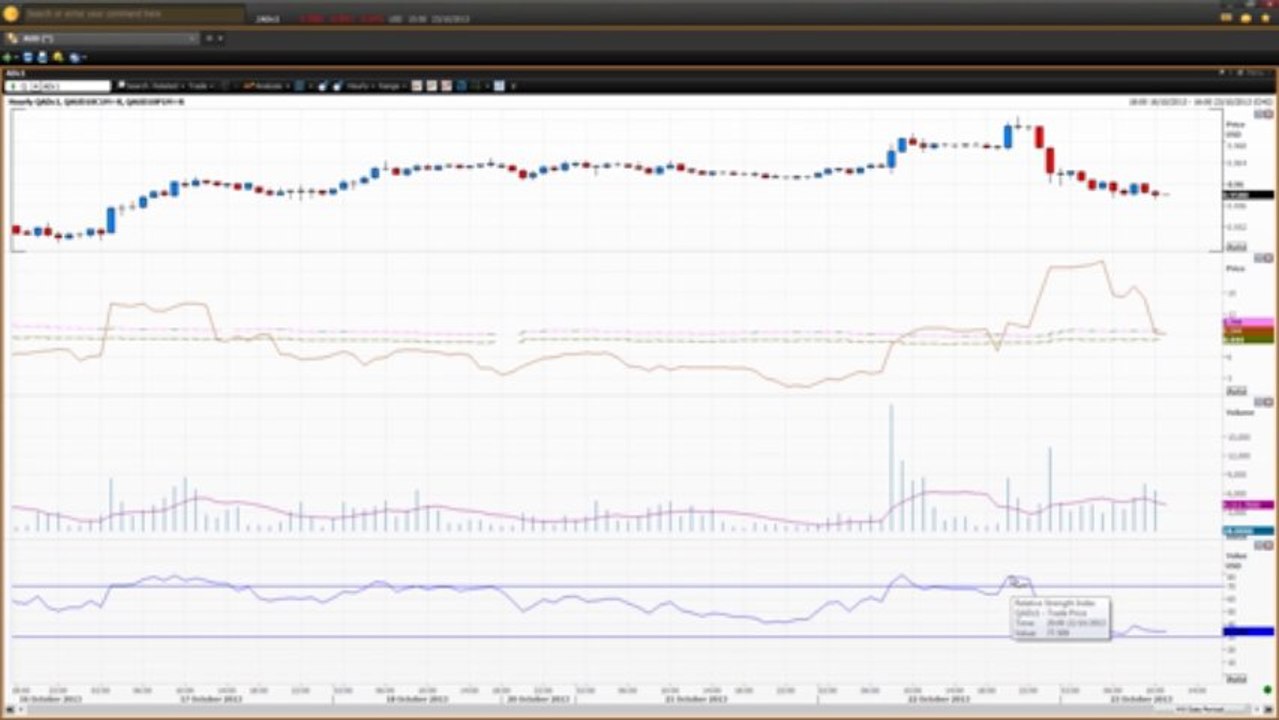The height and width of the screenshot is (720, 1279).
Task: Open the Range dropdown
Action: point(391,86)
